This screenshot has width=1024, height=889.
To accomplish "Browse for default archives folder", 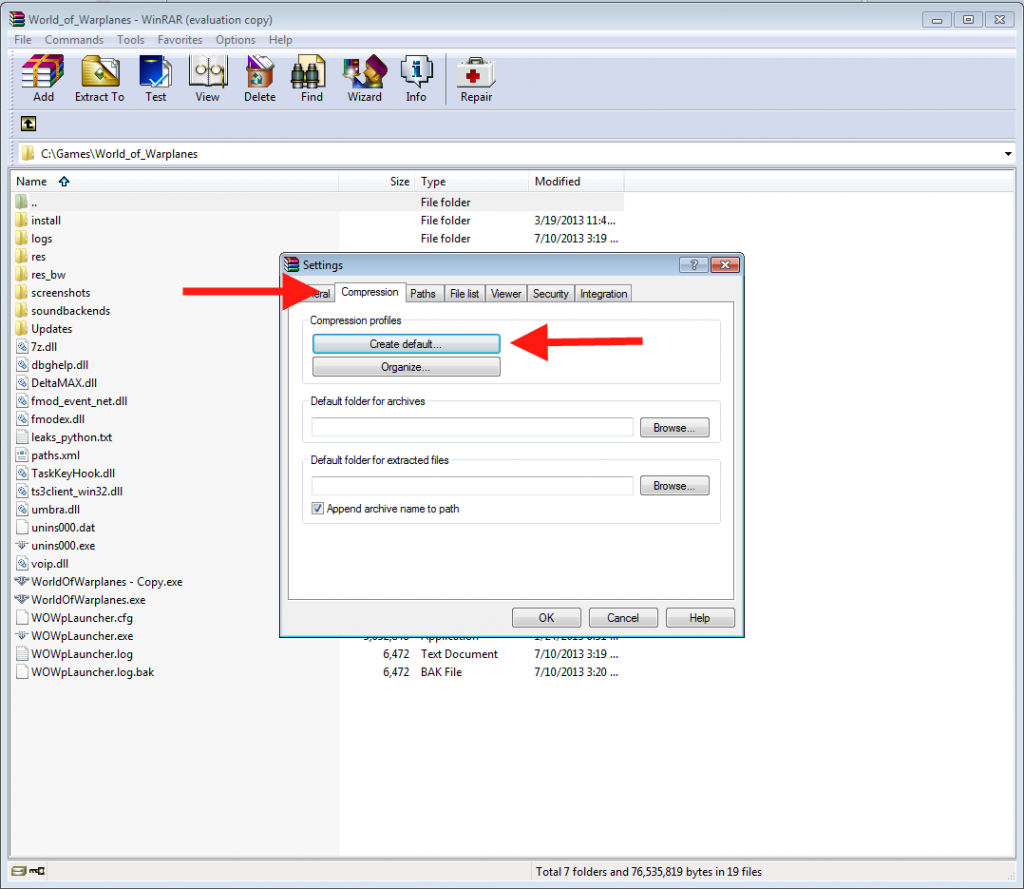I will 674,428.
